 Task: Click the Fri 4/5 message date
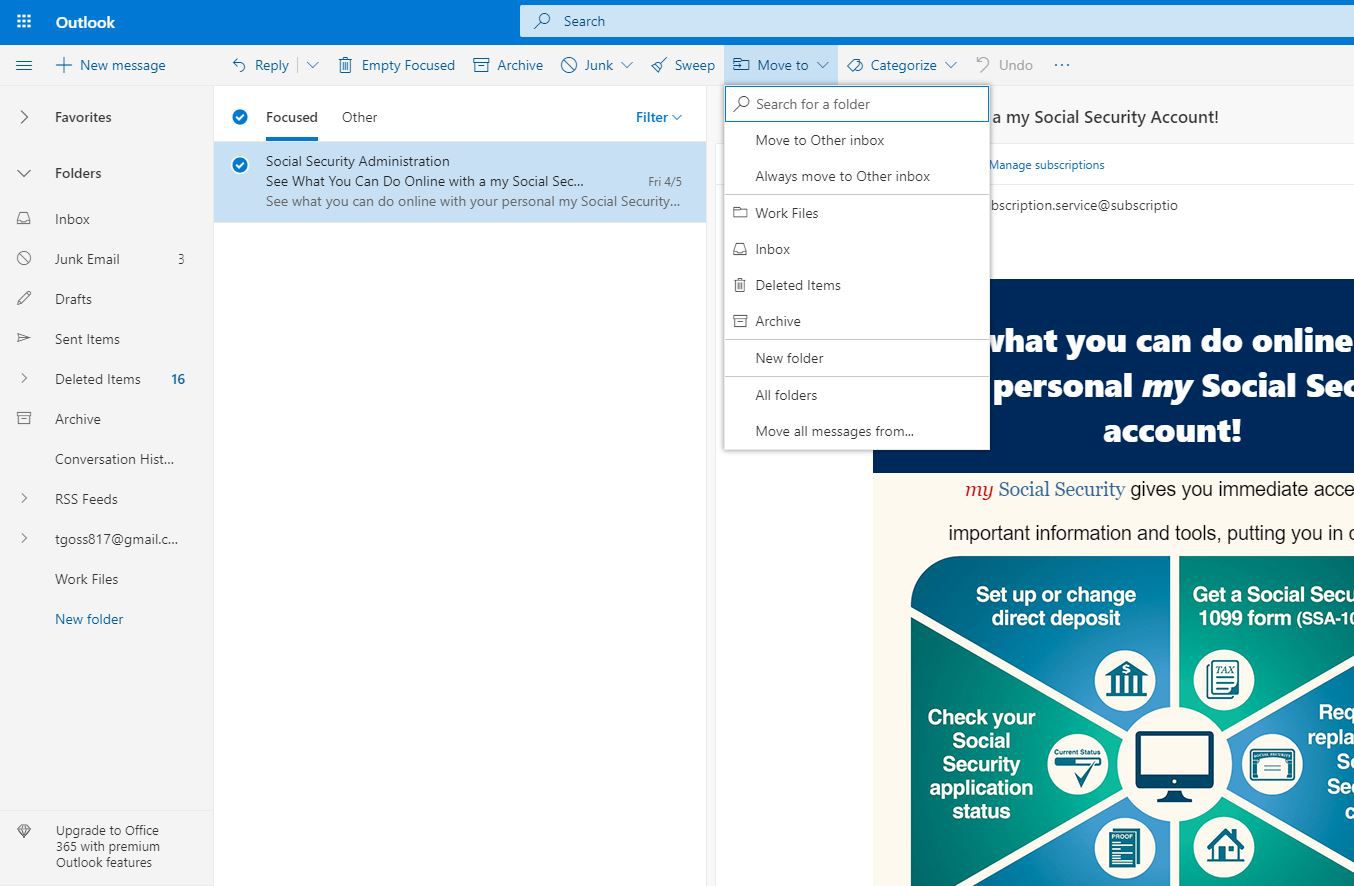(665, 182)
